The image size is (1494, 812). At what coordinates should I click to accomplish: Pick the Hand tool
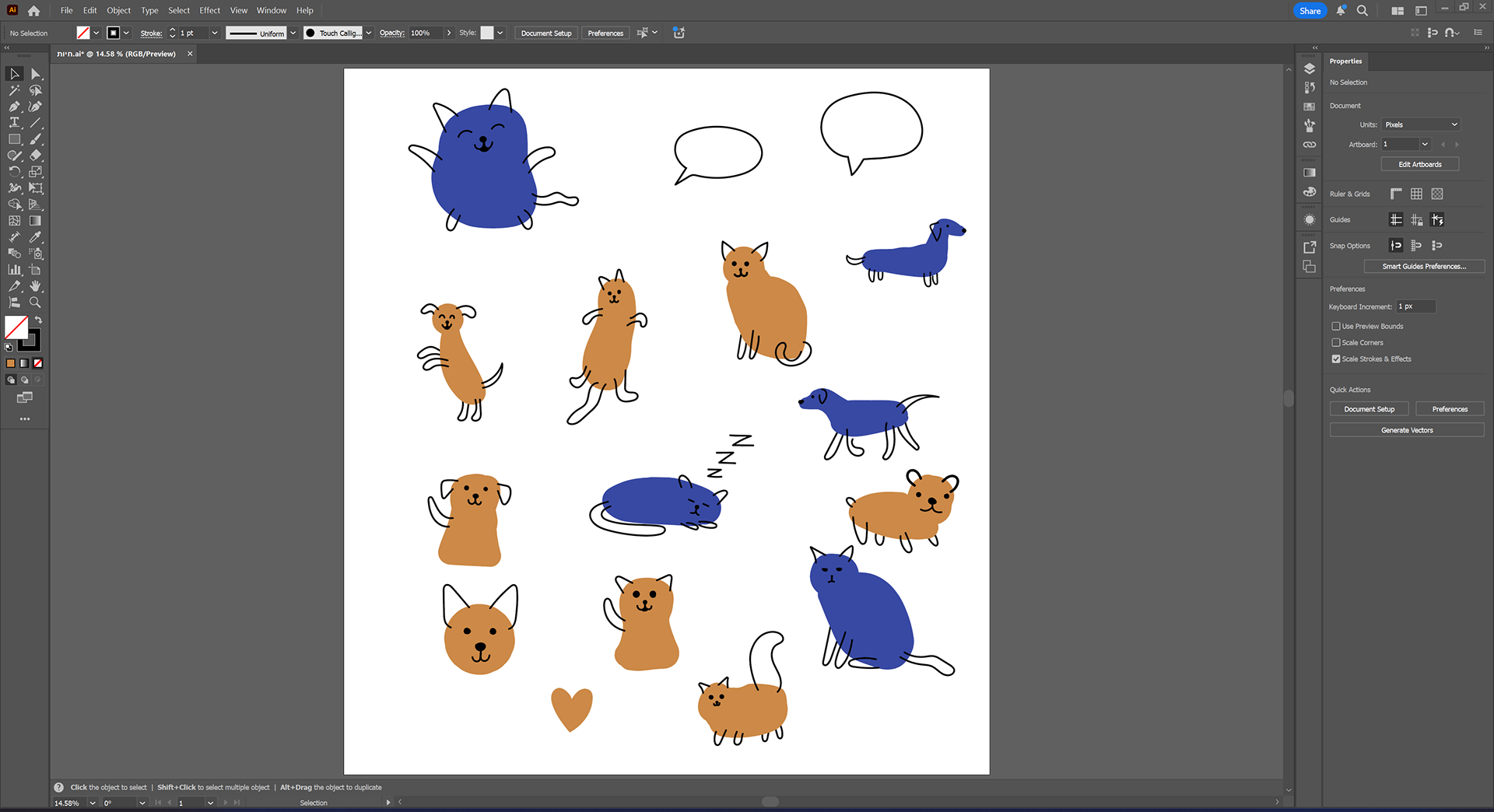(x=35, y=286)
